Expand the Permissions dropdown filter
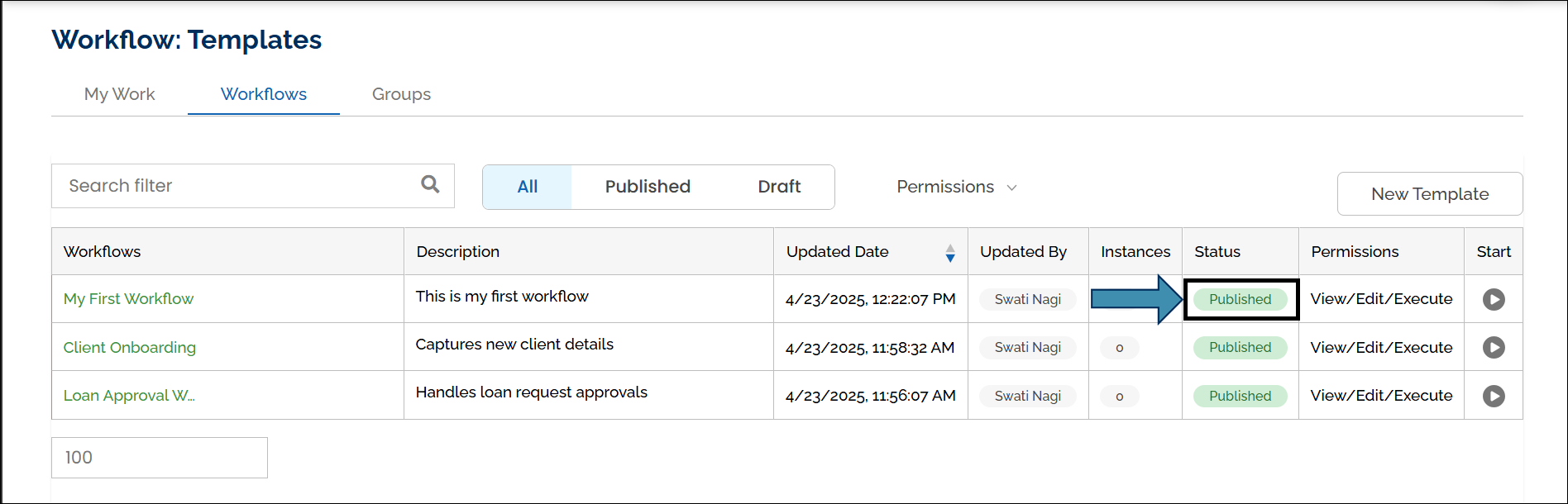This screenshot has width=1568, height=504. (x=956, y=187)
